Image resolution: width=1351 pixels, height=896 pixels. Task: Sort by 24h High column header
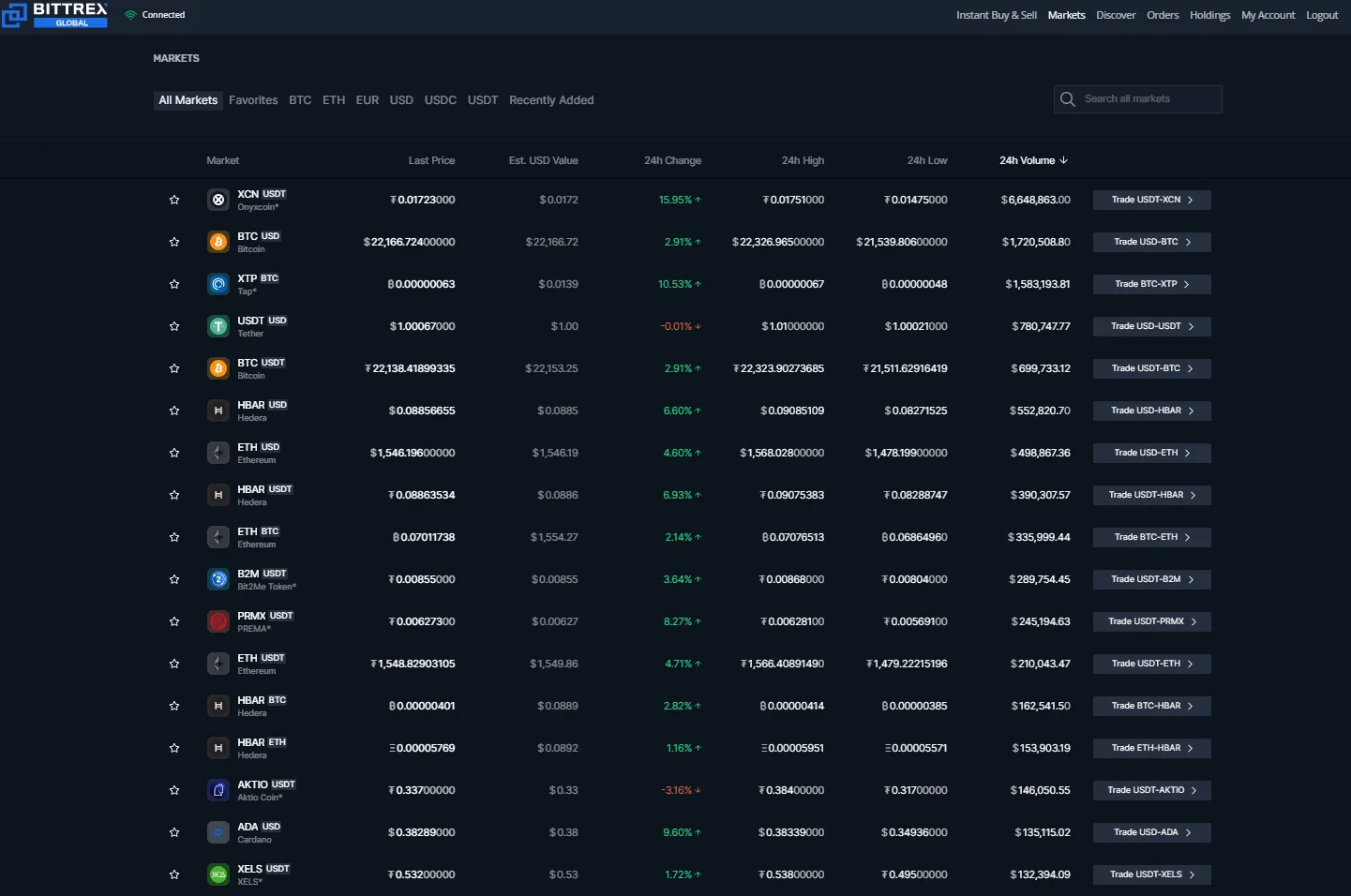point(803,160)
